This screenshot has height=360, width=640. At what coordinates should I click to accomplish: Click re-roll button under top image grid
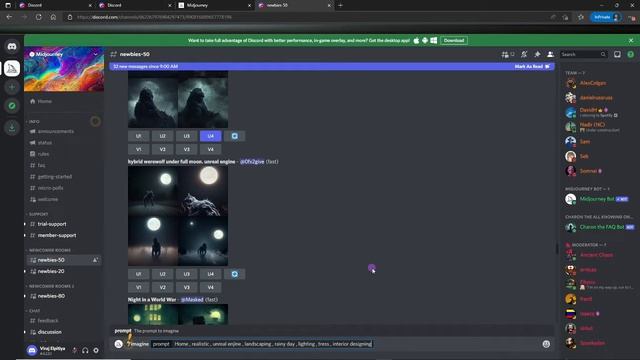pos(235,136)
